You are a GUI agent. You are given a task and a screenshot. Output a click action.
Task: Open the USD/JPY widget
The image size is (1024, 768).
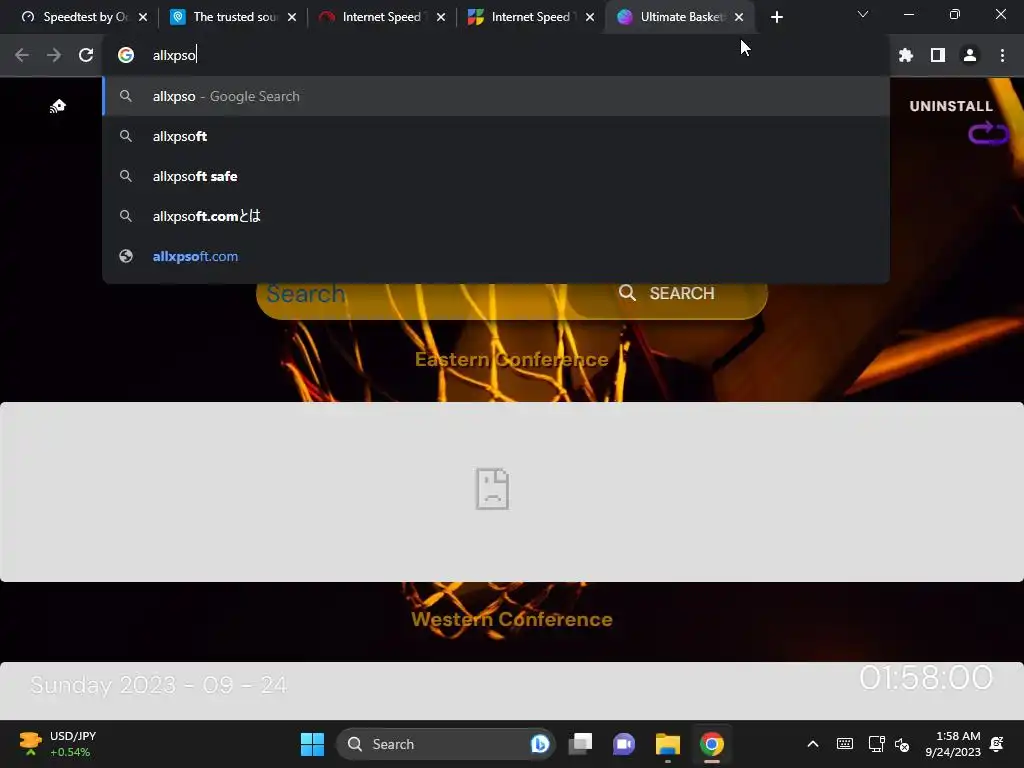point(57,744)
